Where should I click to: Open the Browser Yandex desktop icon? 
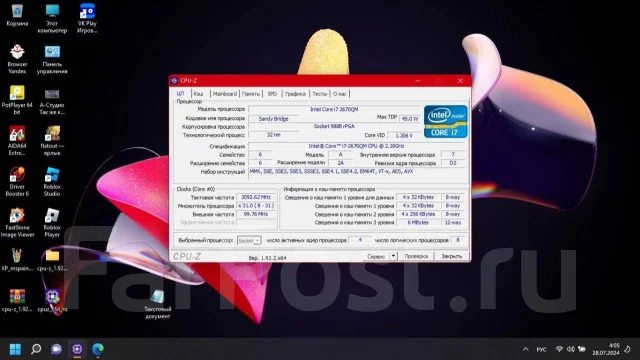[x=17, y=59]
